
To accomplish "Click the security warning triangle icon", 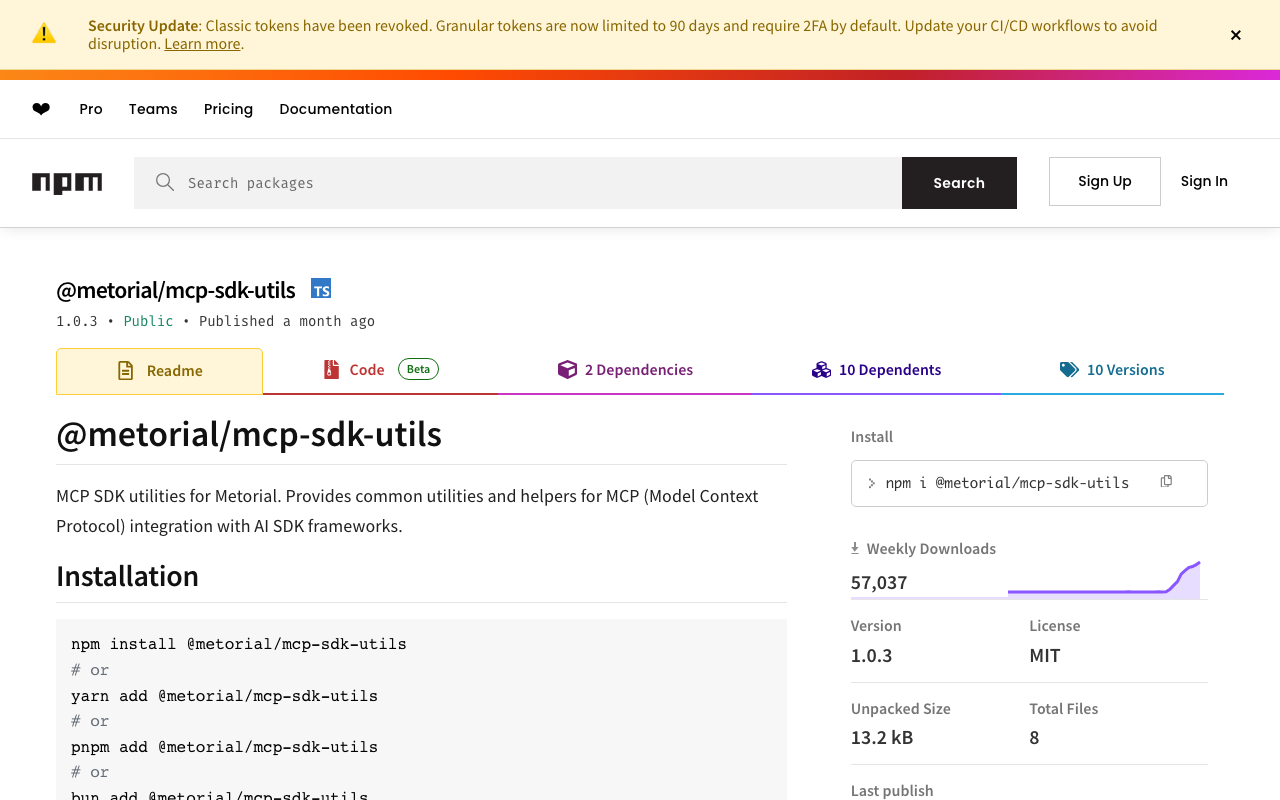I will [x=44, y=34].
